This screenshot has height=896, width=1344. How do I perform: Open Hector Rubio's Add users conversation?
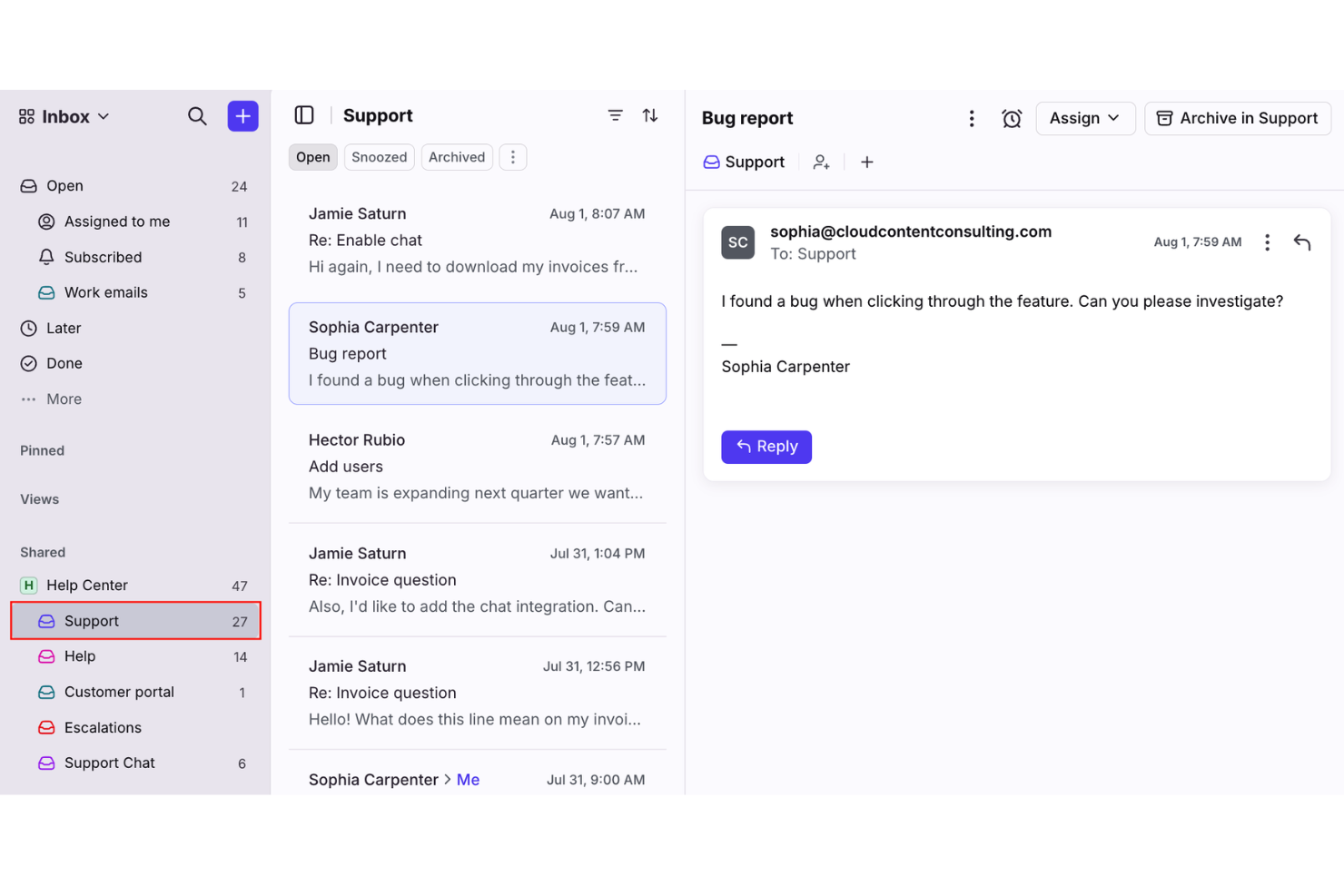click(477, 467)
